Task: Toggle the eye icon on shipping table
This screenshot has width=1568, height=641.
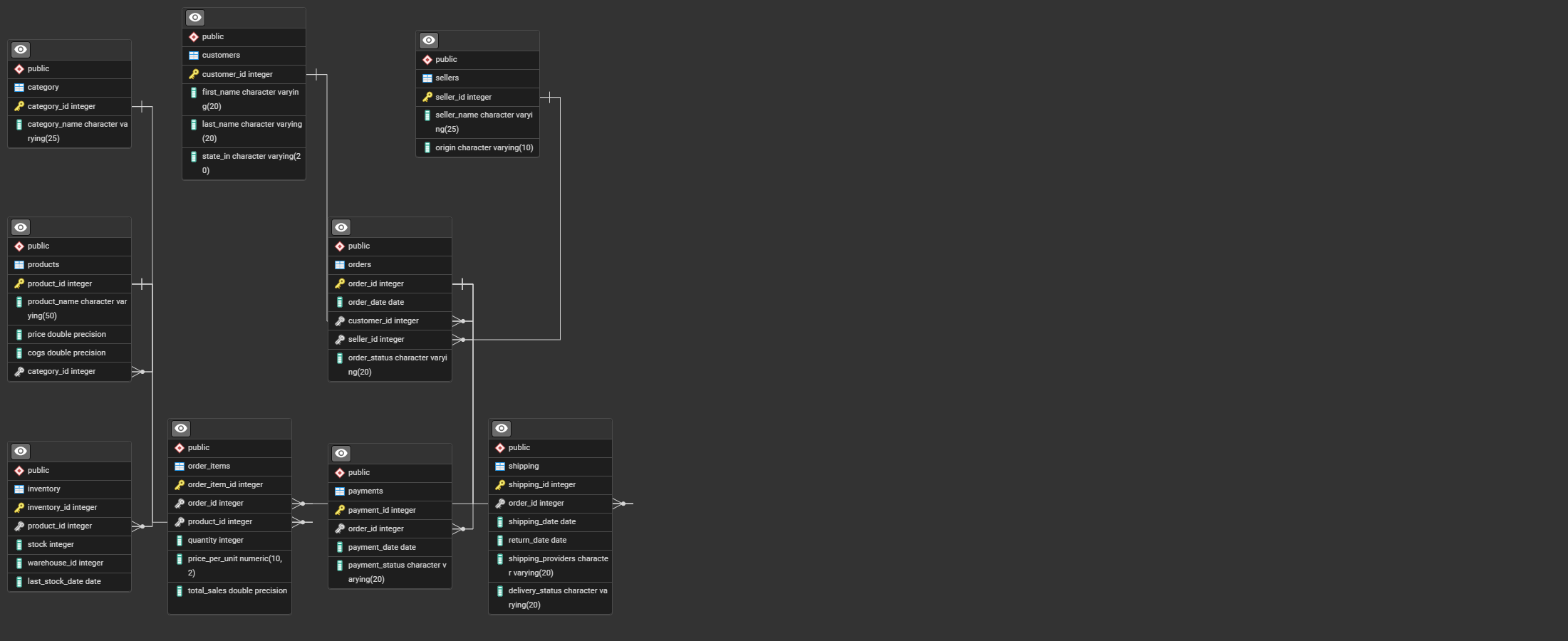Action: pyautogui.click(x=502, y=428)
